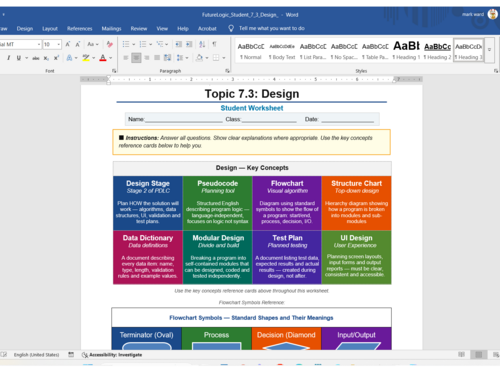Viewport: 500px width, 375px height.
Task: Align text to the left
Action: tap(126, 58)
